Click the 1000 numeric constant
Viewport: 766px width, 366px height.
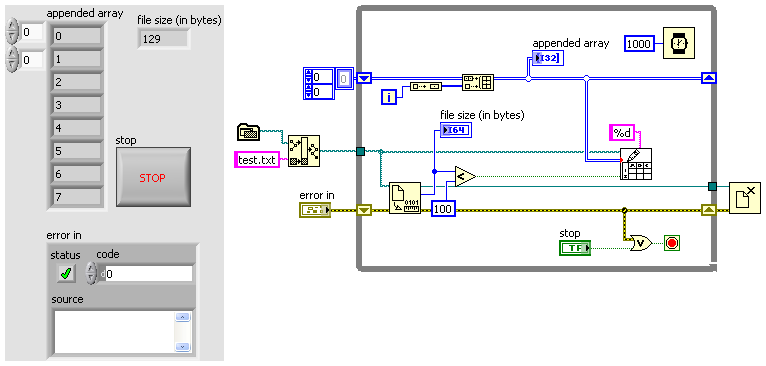pyautogui.click(x=638, y=44)
